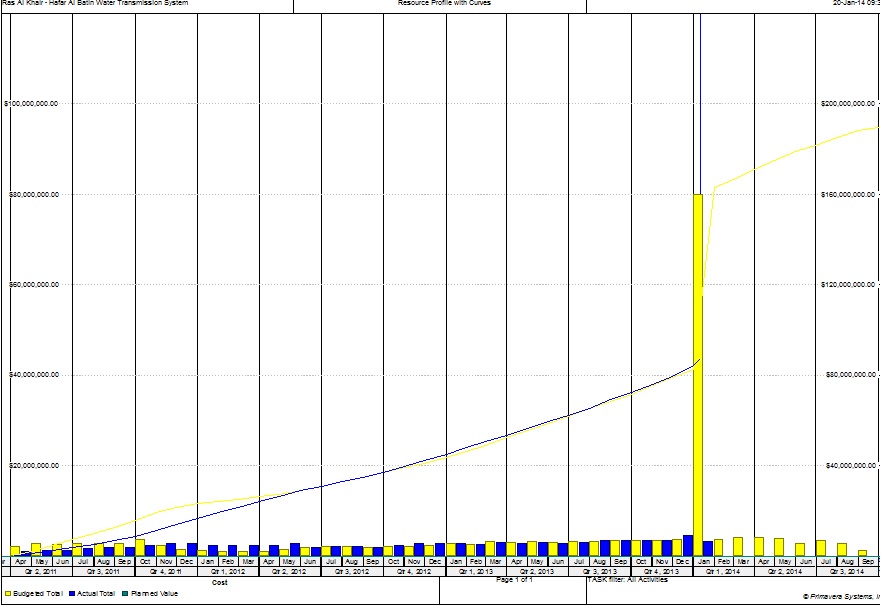Click the 'Qtr 1, 2013' timescale cell
887x615 pixels.
(x=476, y=571)
